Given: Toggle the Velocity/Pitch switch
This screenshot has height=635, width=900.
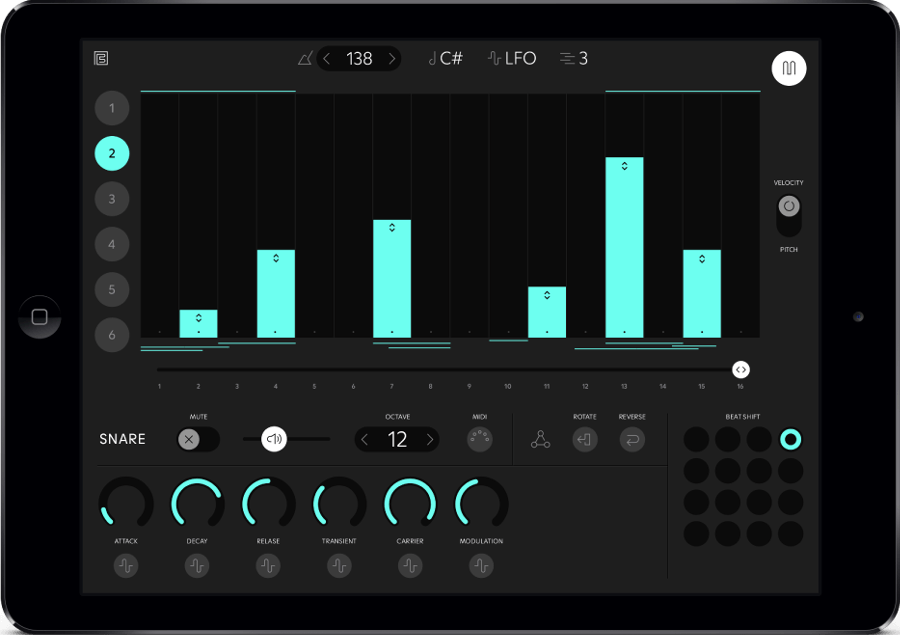Looking at the screenshot, I should (x=789, y=216).
